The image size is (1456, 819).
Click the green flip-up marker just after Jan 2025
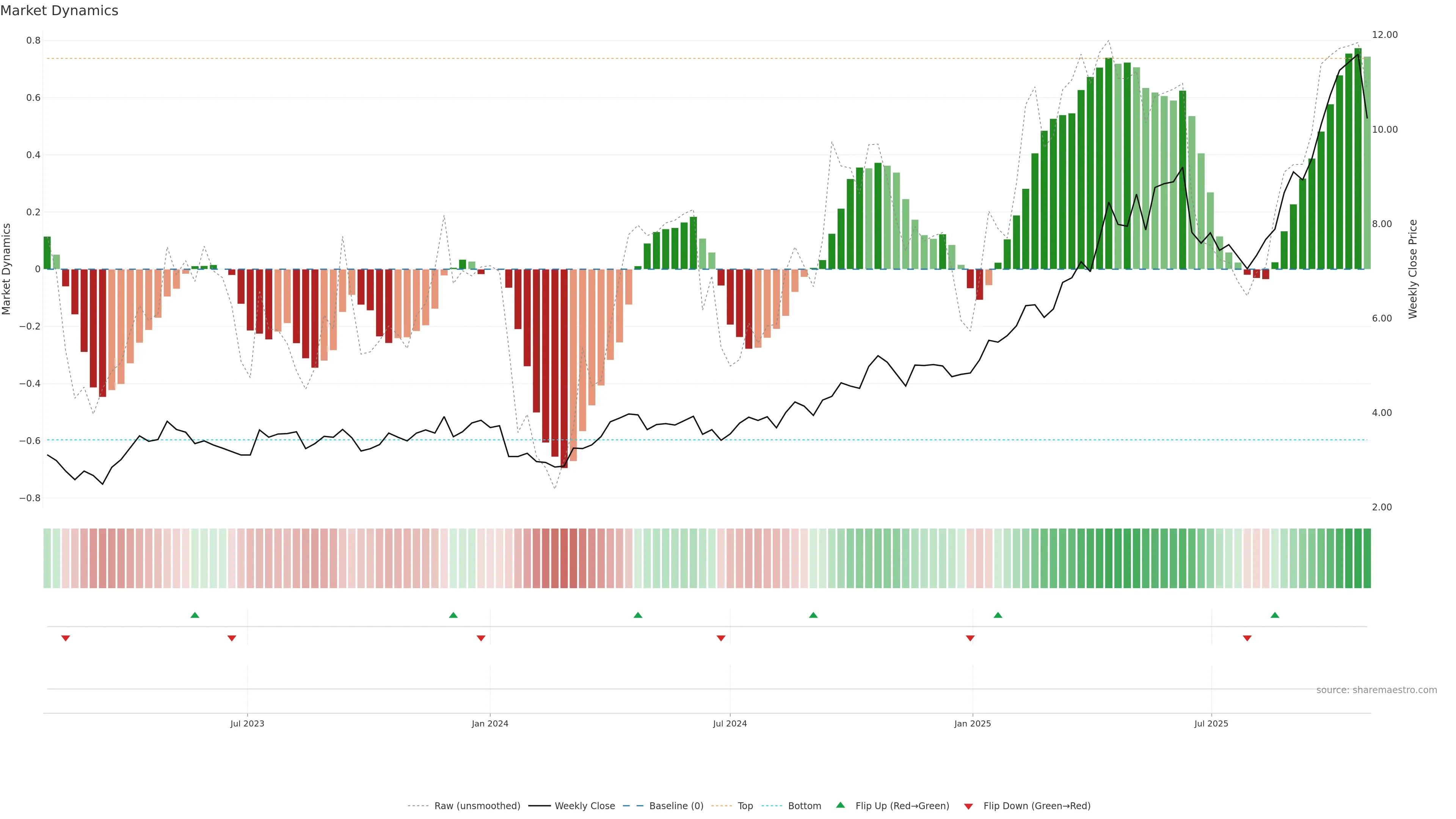(x=998, y=615)
